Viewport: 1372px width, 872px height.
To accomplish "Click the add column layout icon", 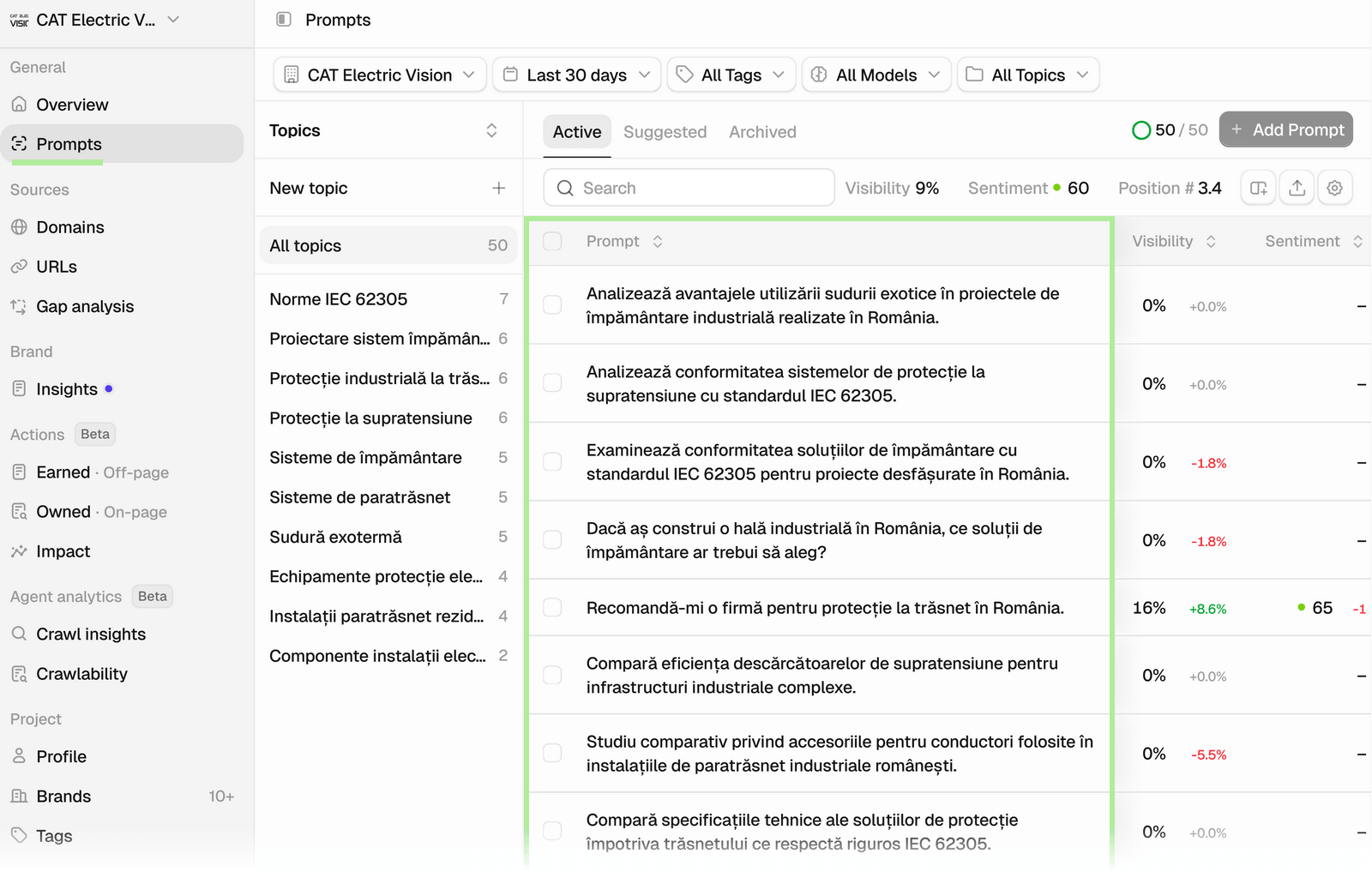I will pos(1259,188).
